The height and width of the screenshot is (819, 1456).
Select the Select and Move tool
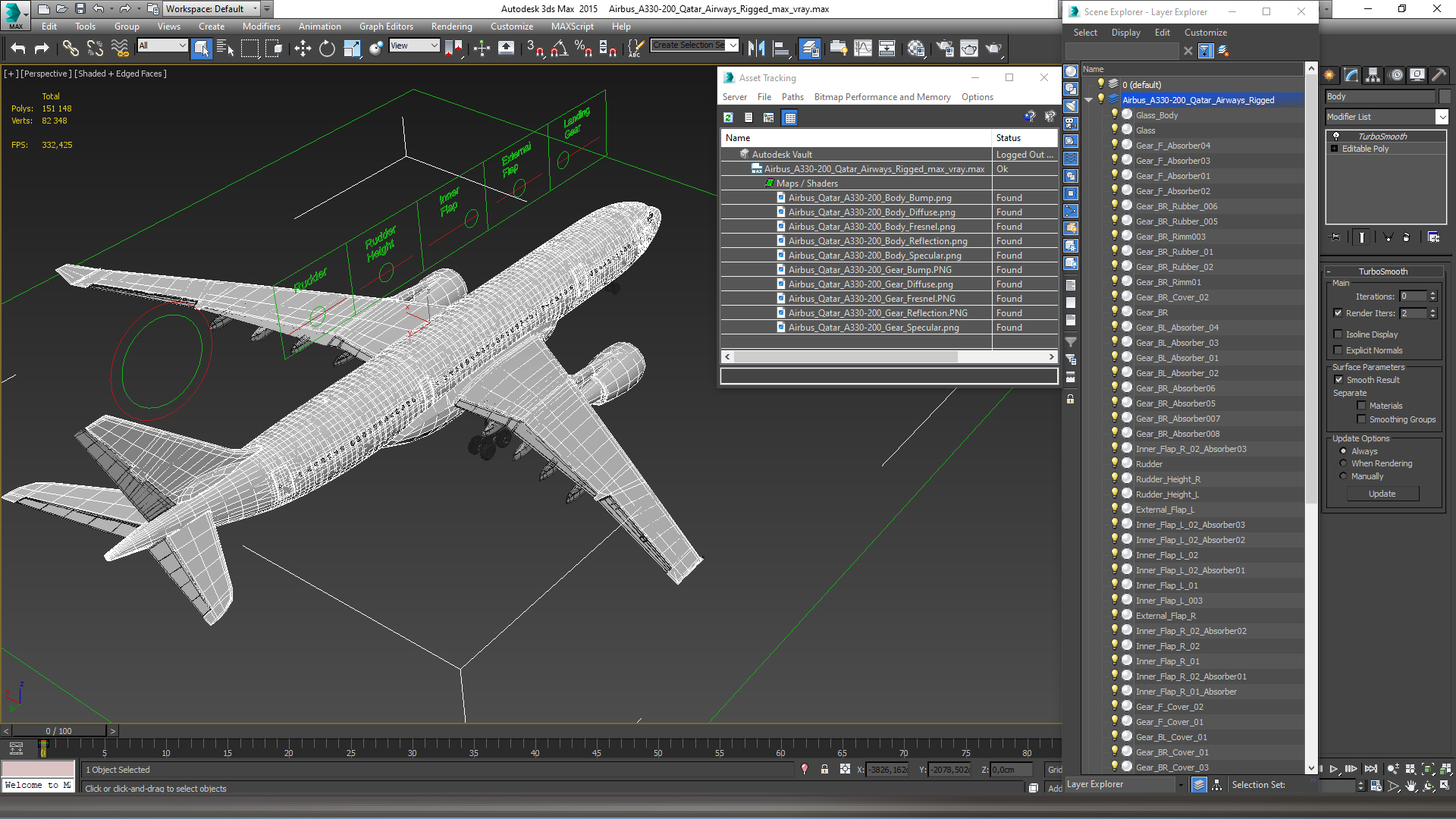point(303,49)
